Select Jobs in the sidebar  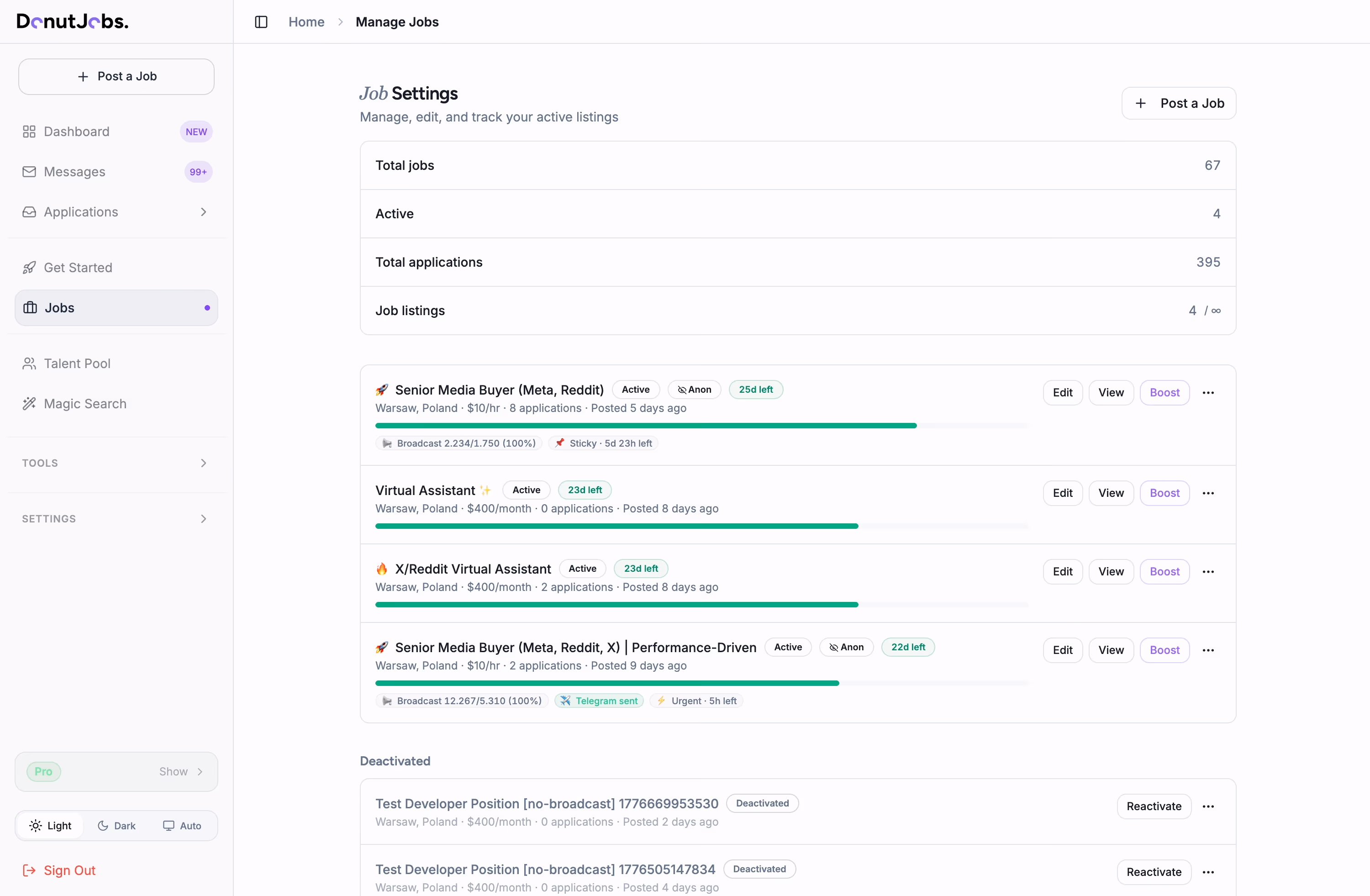coord(116,308)
